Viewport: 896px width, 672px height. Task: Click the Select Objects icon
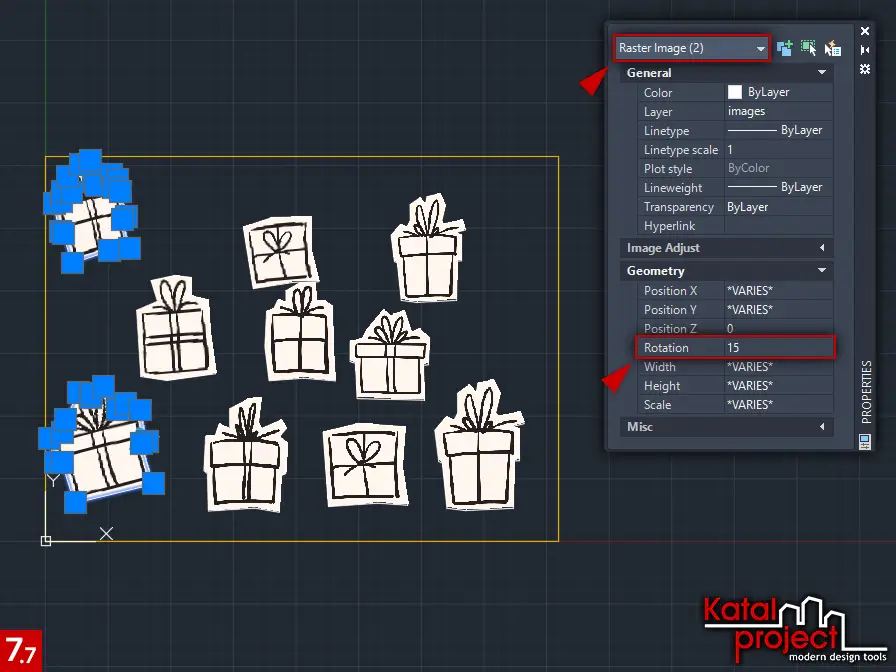[x=809, y=48]
